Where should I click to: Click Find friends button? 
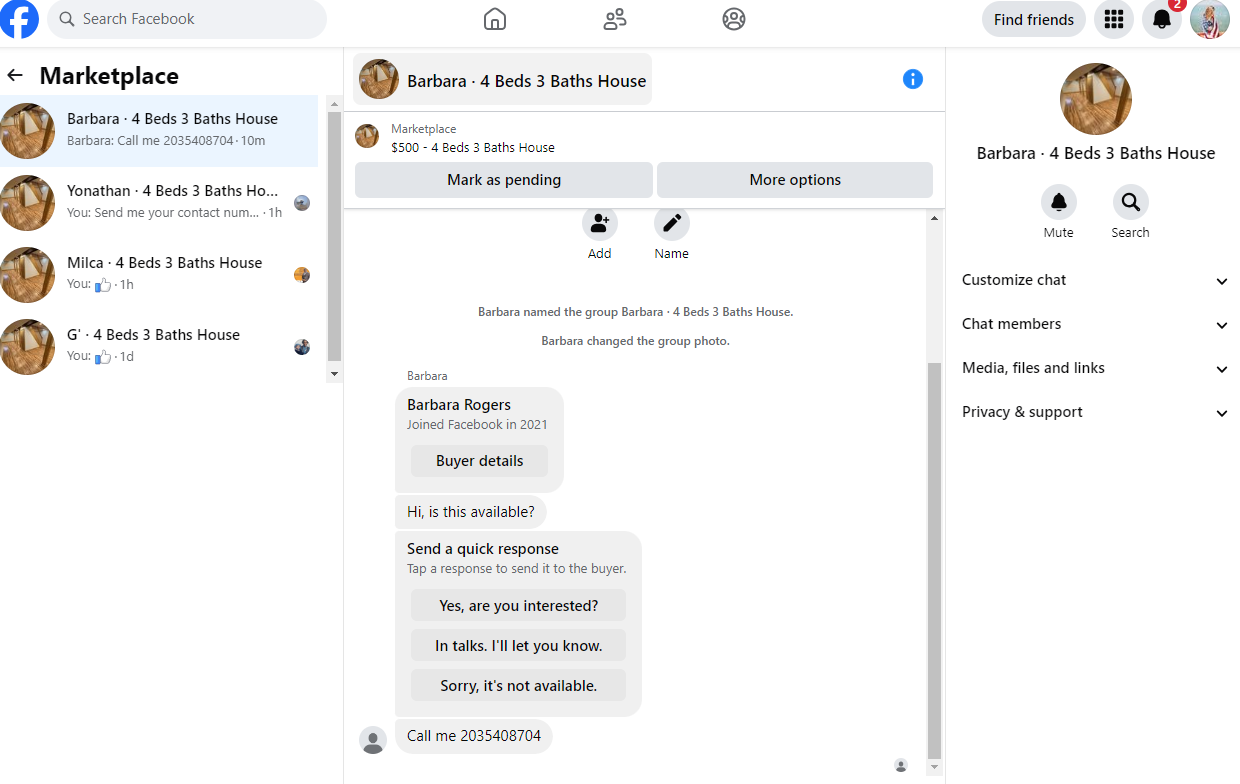[x=1034, y=19]
